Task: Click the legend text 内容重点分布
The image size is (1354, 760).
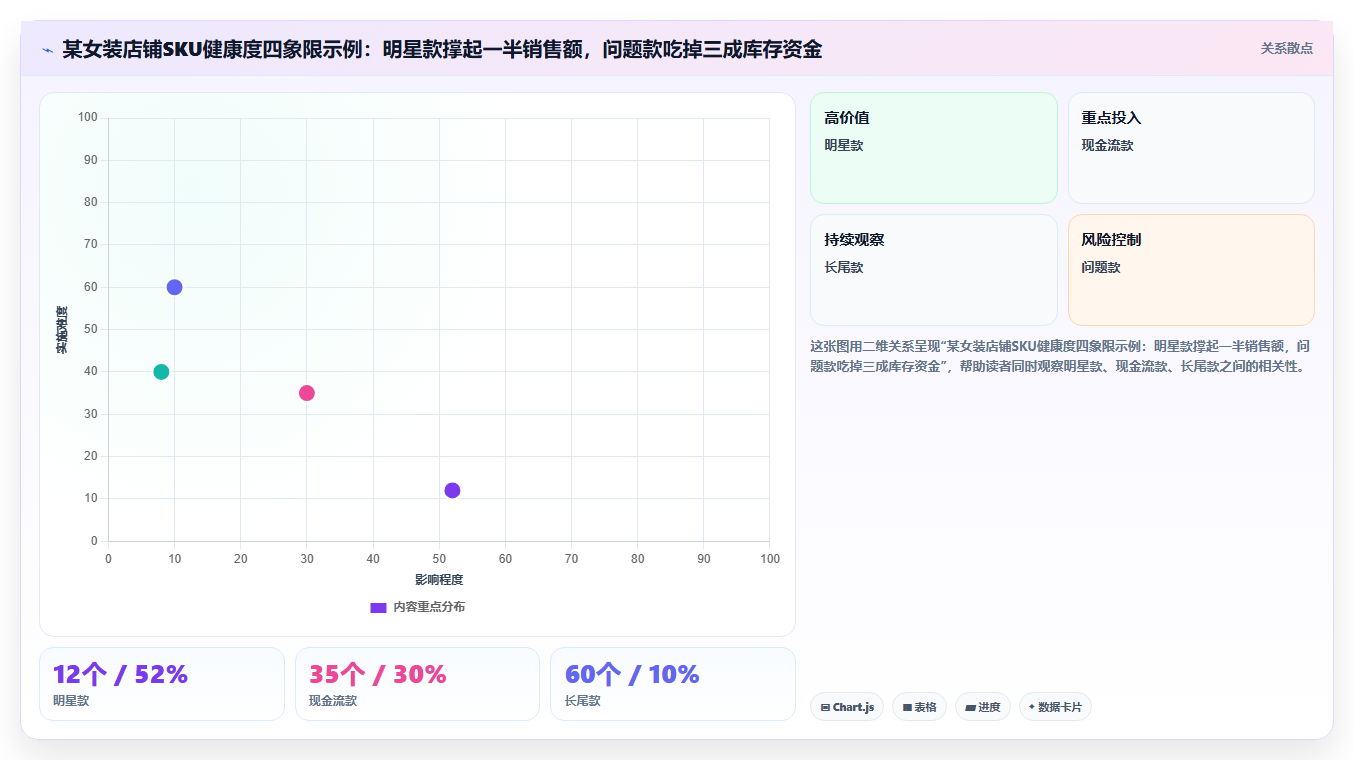Action: (429, 607)
